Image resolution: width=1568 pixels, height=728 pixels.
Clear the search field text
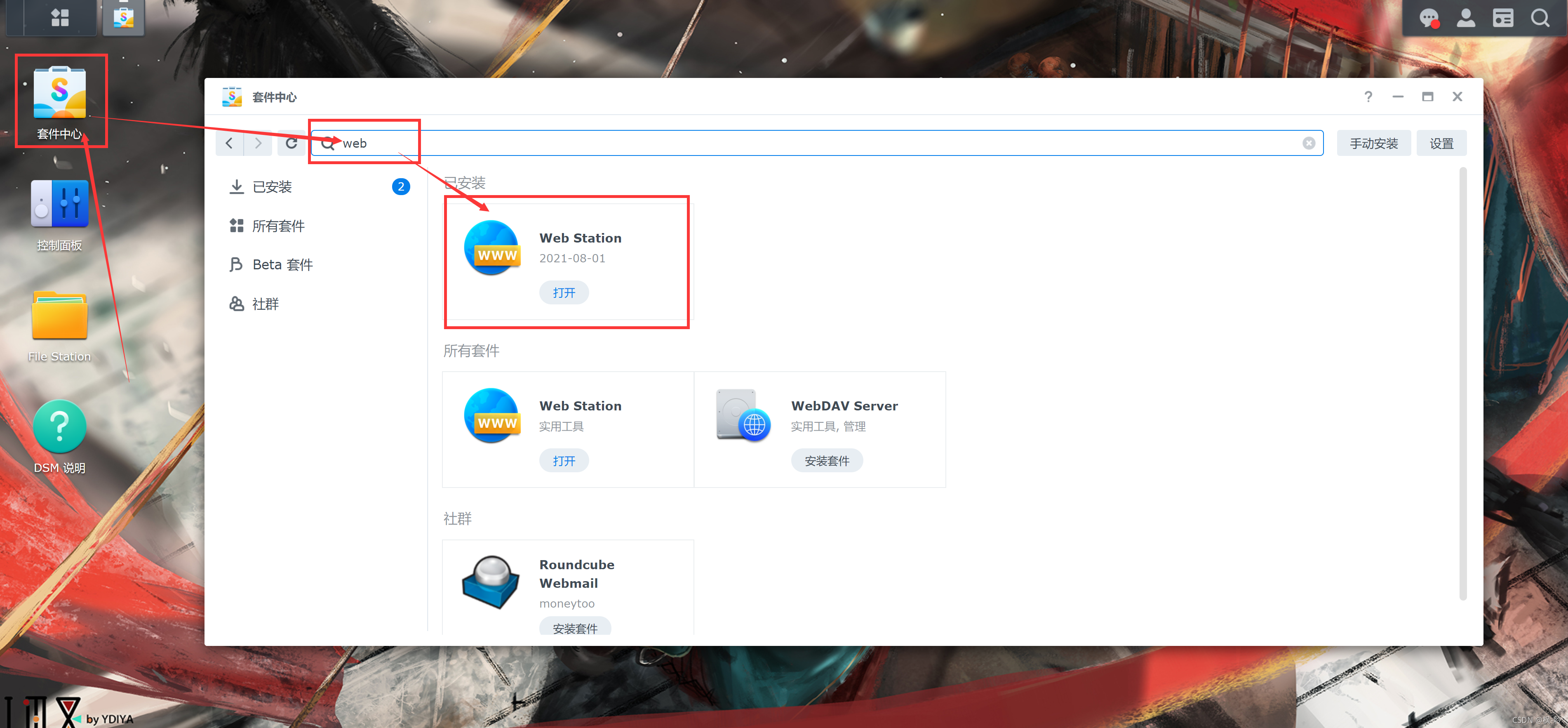pos(1309,143)
